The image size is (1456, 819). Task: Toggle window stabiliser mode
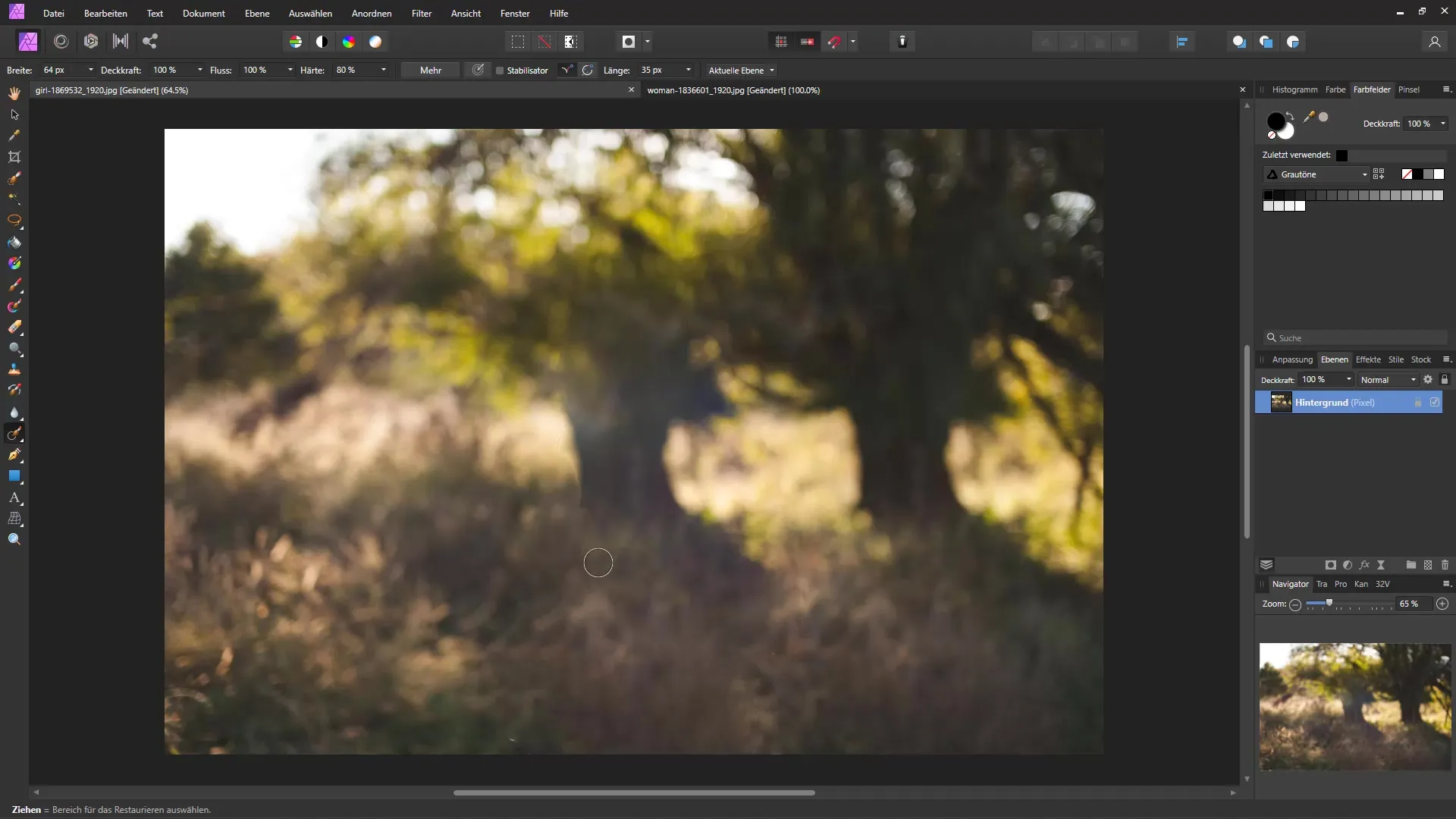[x=588, y=71]
